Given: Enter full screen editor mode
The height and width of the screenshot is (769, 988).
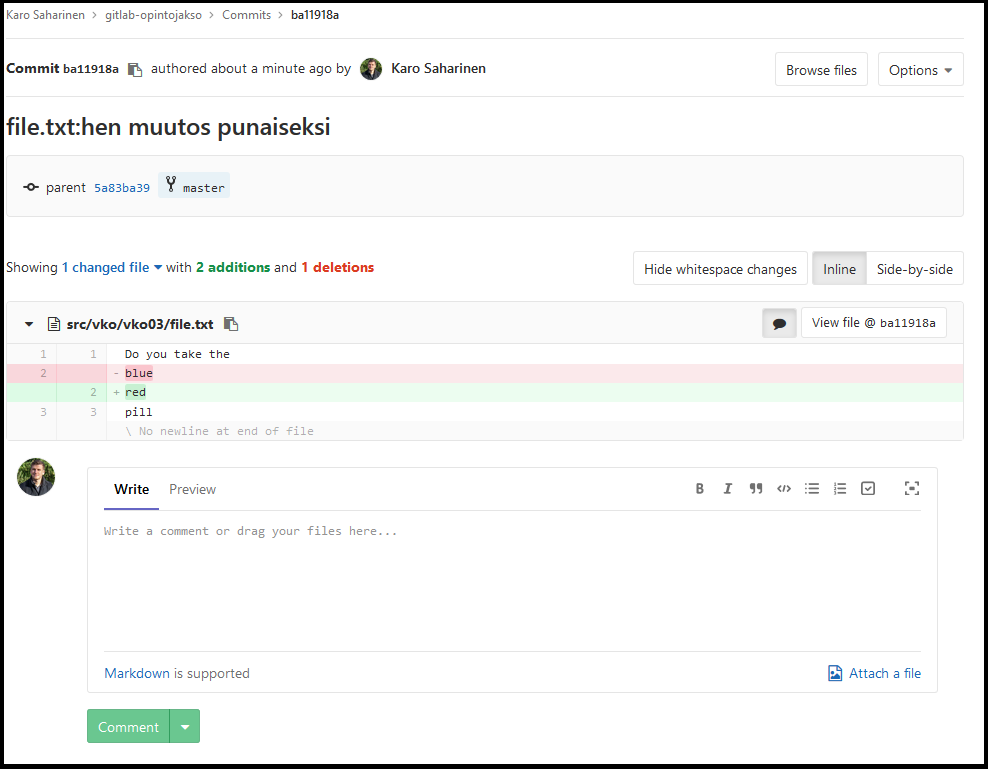Looking at the screenshot, I should coord(911,489).
